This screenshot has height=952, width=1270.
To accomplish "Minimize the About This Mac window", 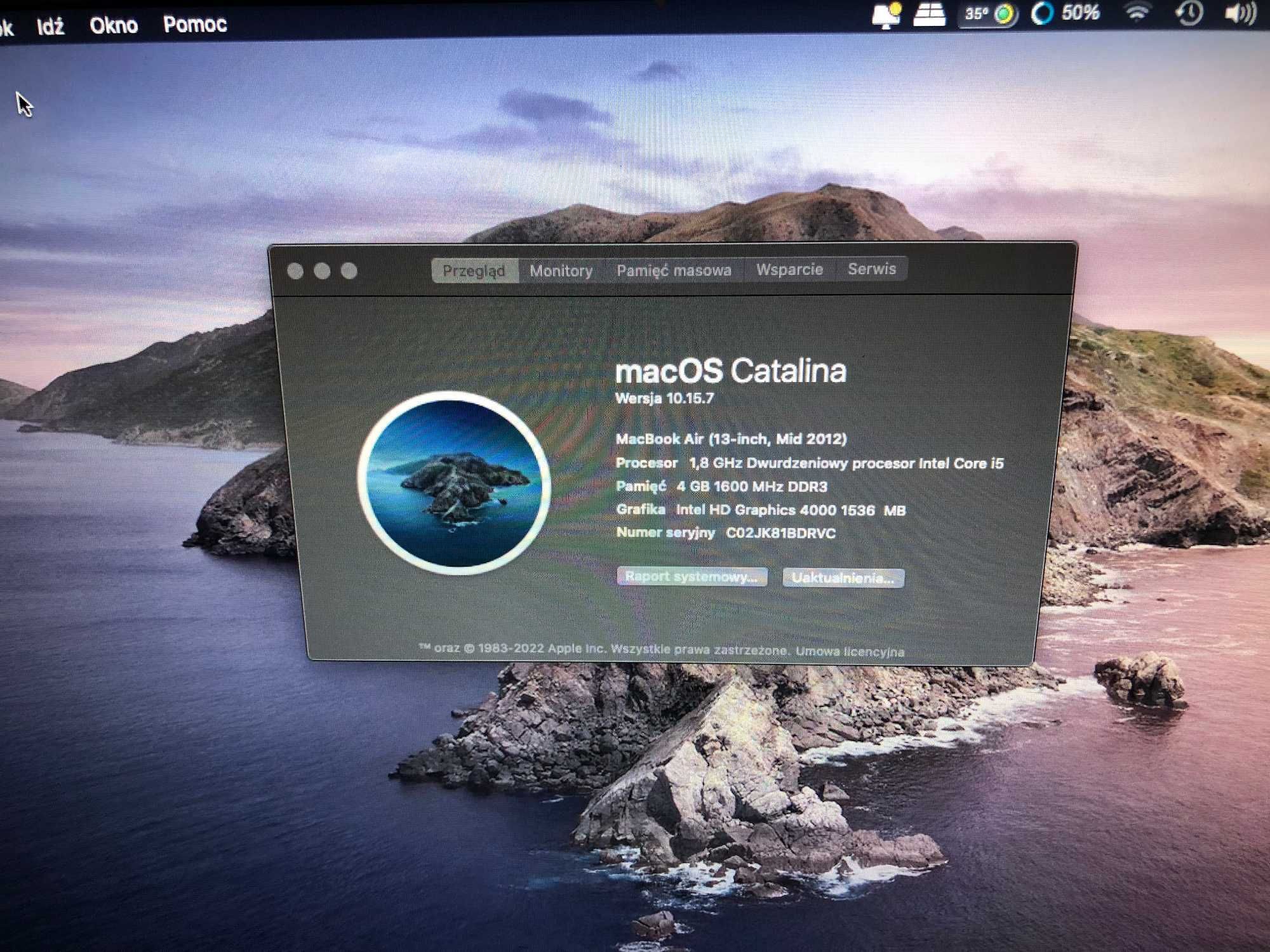I will [322, 272].
